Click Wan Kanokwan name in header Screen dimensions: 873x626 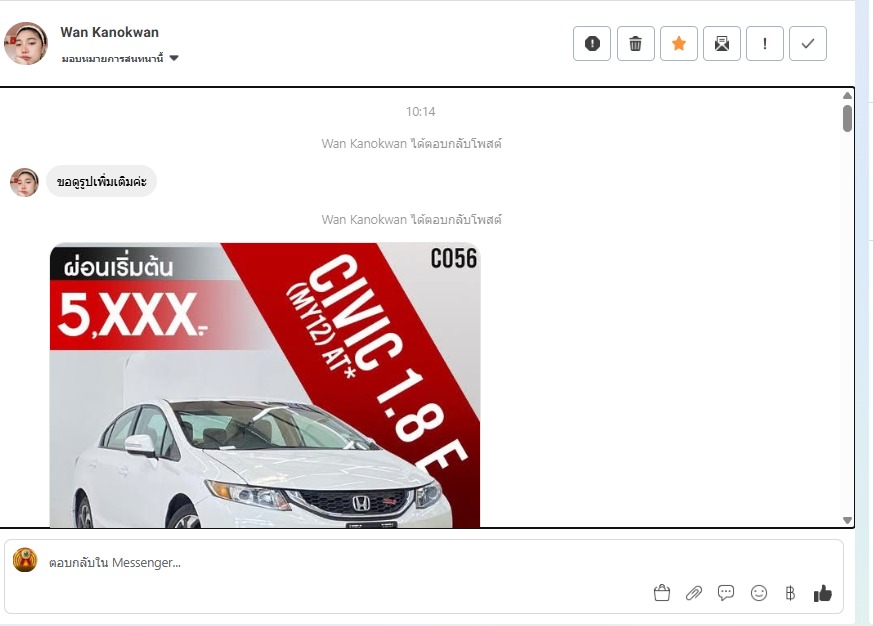pyautogui.click(x=110, y=32)
